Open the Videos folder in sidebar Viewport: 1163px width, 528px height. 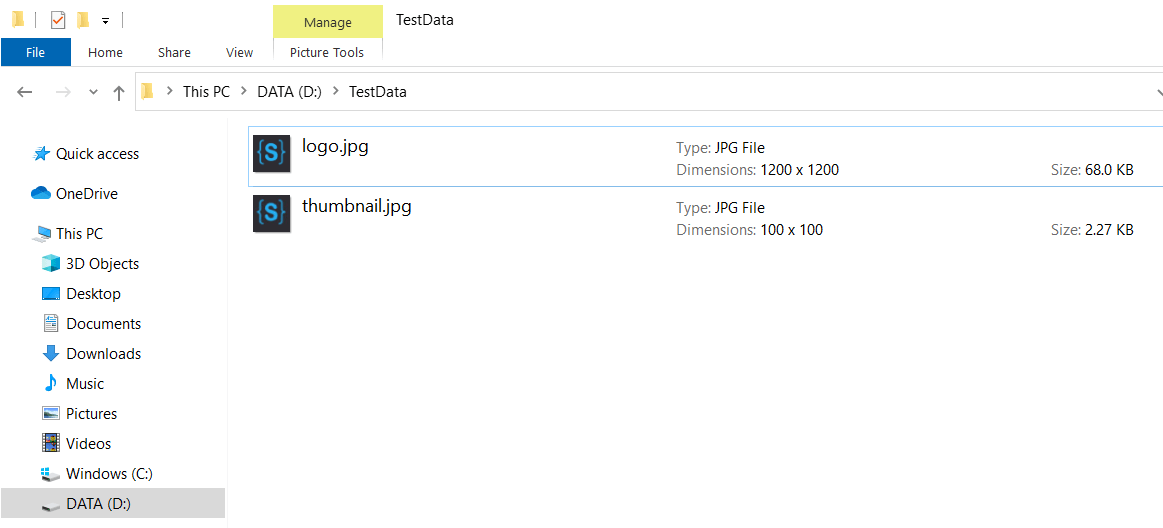tap(88, 443)
